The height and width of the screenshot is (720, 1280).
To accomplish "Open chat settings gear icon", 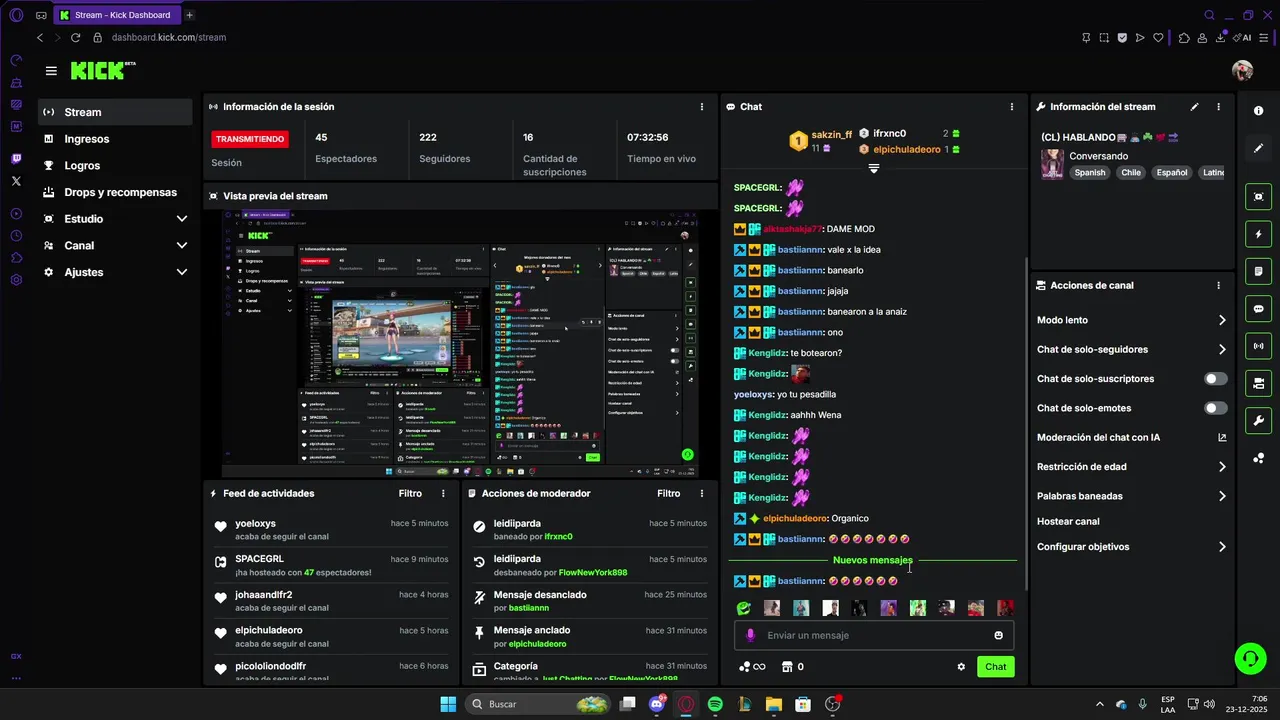I will coord(961,667).
